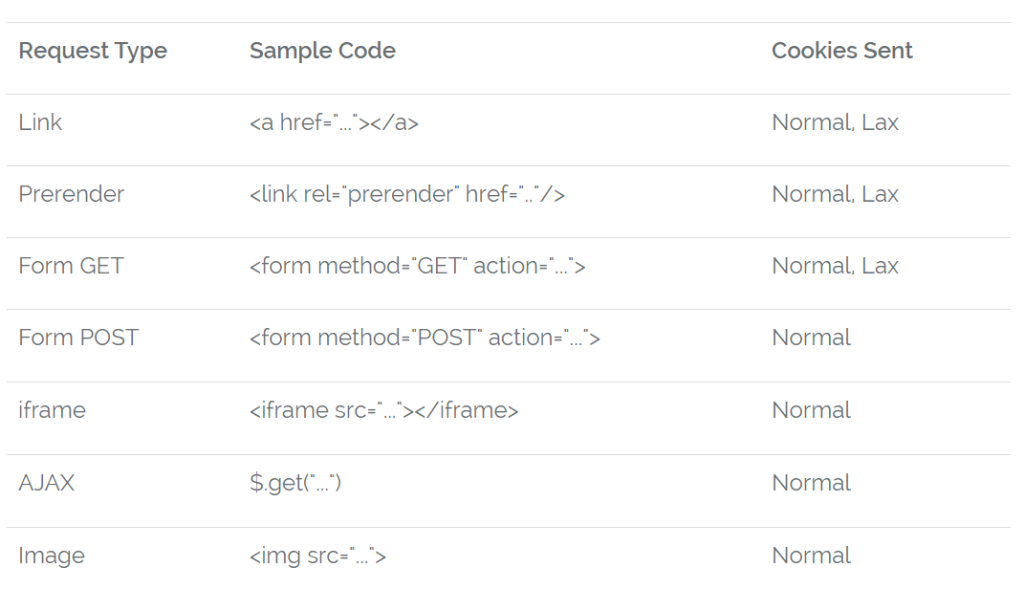Select the Image request type cell
Image resolution: width=1024 pixels, height=611 pixels.
tap(52, 556)
